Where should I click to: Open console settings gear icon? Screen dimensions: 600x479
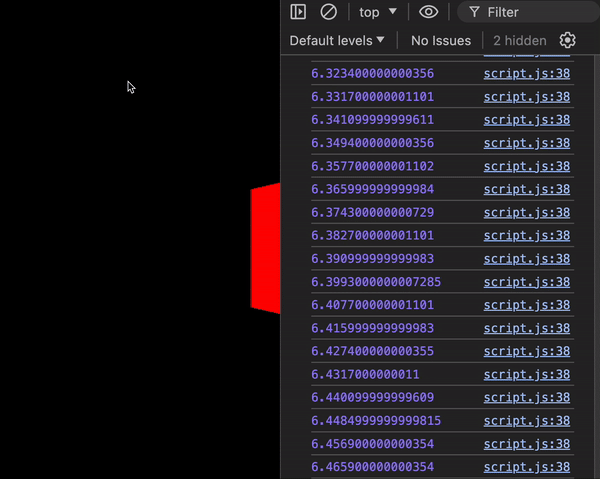567,40
